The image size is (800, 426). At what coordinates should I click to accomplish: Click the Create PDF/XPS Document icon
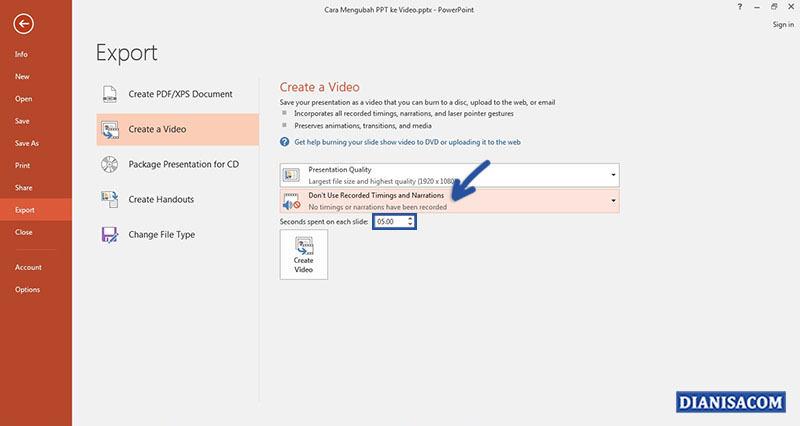click(x=110, y=94)
